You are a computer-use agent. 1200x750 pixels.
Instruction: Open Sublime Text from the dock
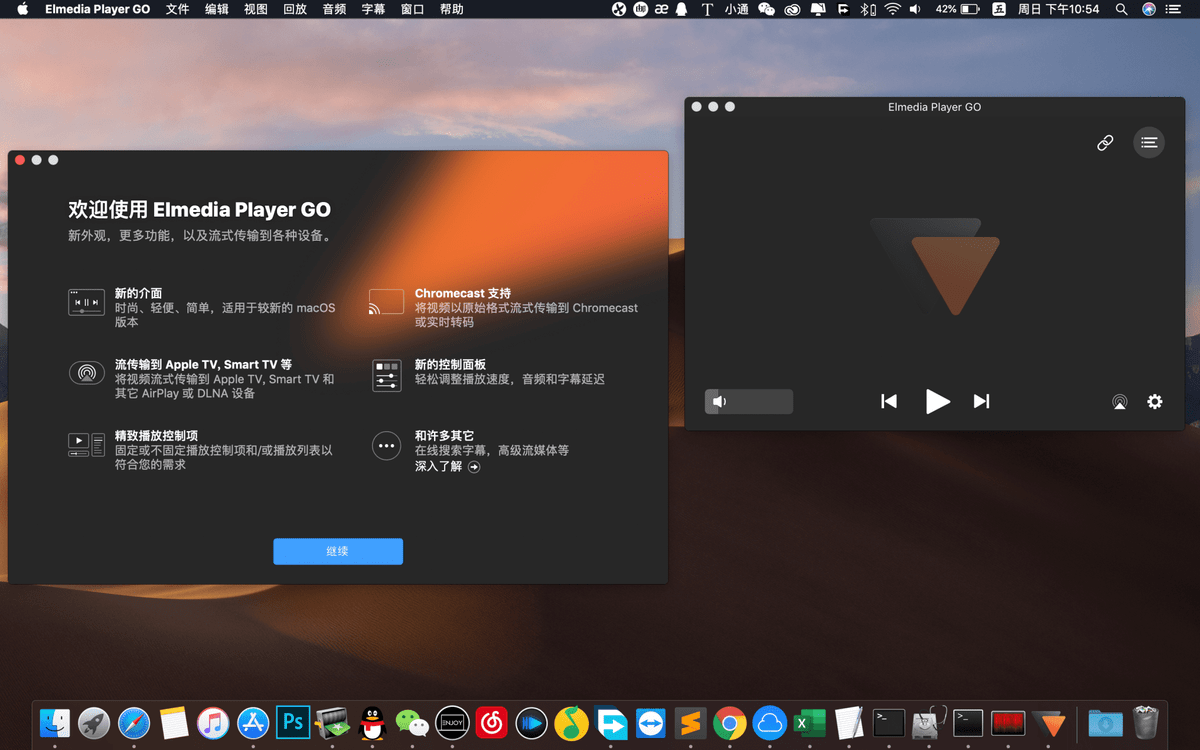point(690,722)
